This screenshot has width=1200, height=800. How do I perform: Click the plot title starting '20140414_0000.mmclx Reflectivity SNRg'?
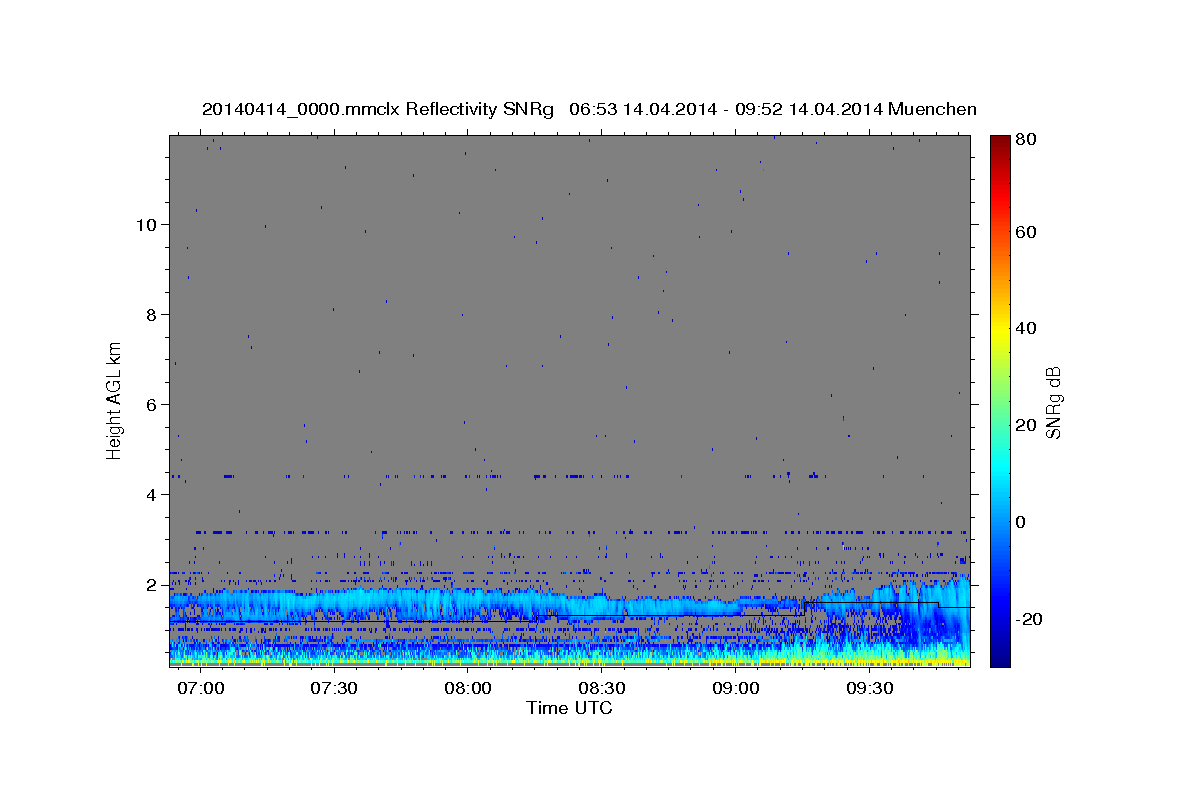click(589, 109)
